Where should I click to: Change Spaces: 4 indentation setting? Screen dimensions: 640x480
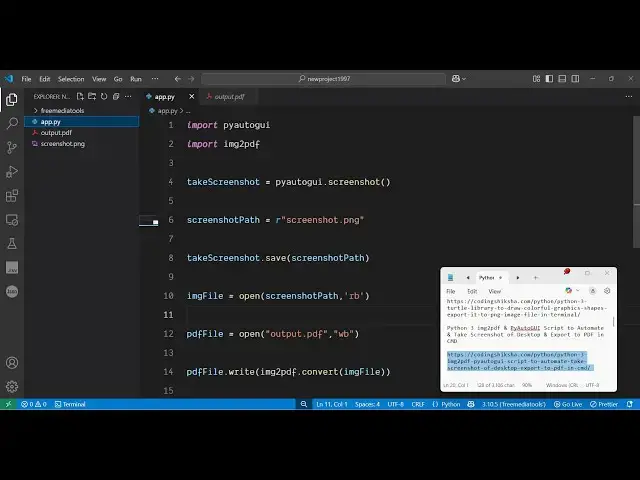click(367, 404)
